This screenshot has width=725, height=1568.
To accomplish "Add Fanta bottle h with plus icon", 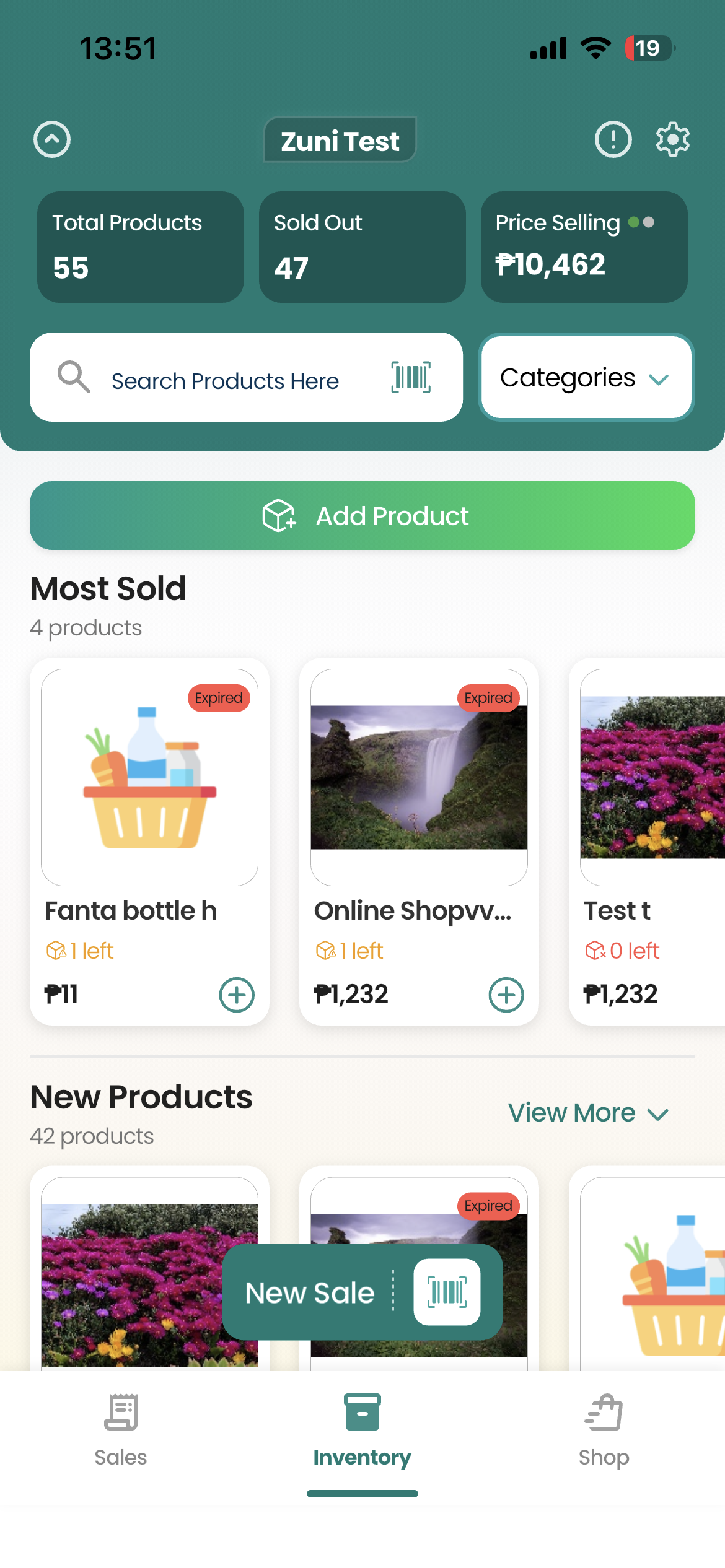I will [237, 995].
